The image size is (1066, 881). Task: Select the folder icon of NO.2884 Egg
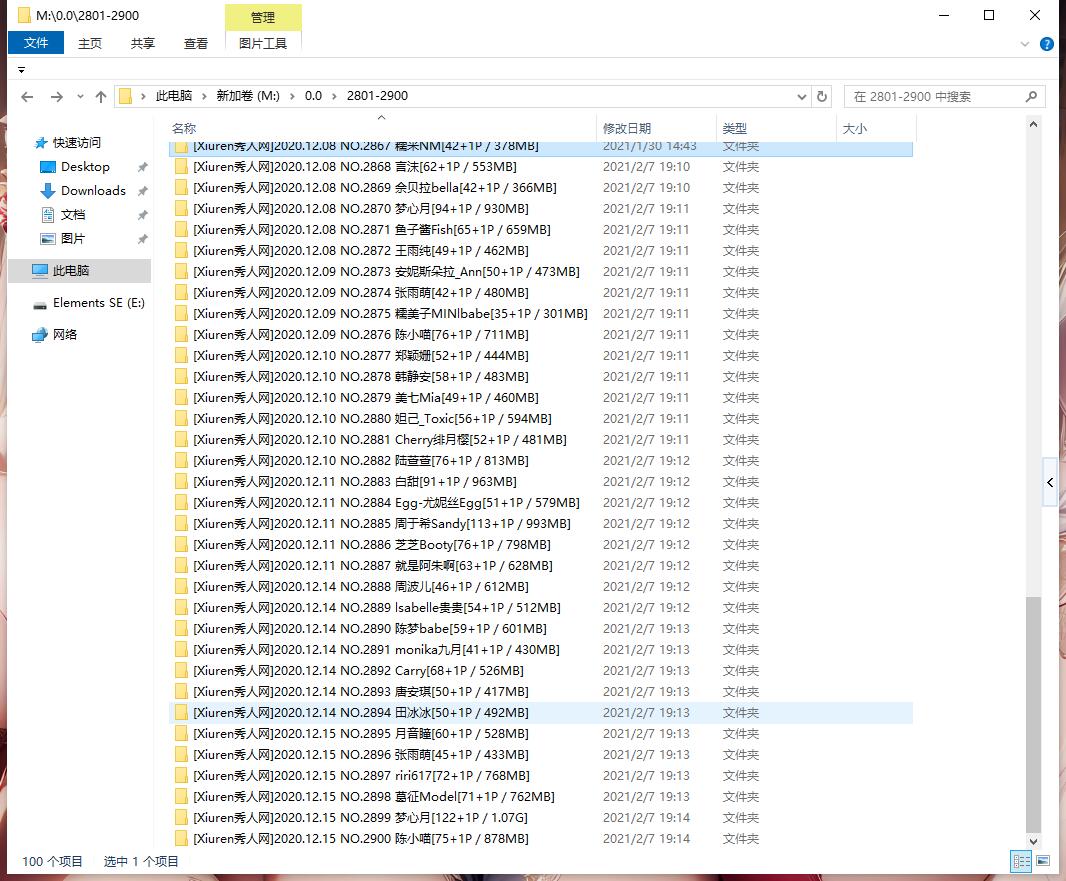[181, 502]
